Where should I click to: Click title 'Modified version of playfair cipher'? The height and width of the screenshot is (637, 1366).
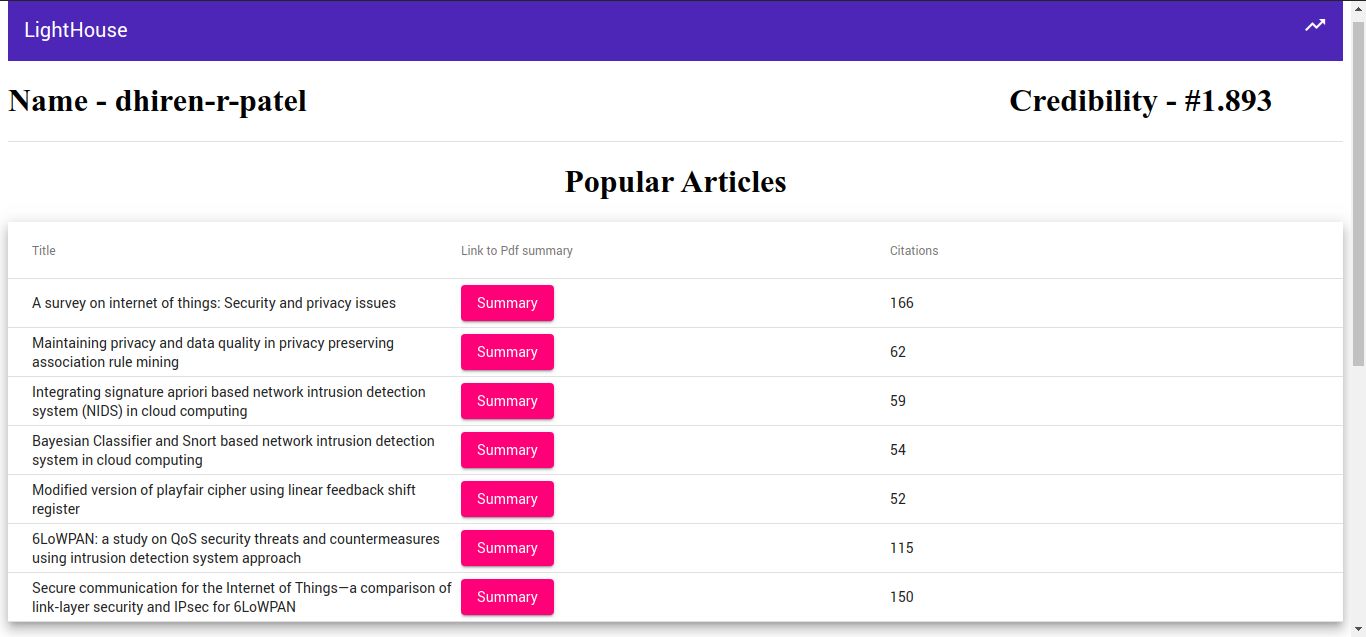[224, 499]
